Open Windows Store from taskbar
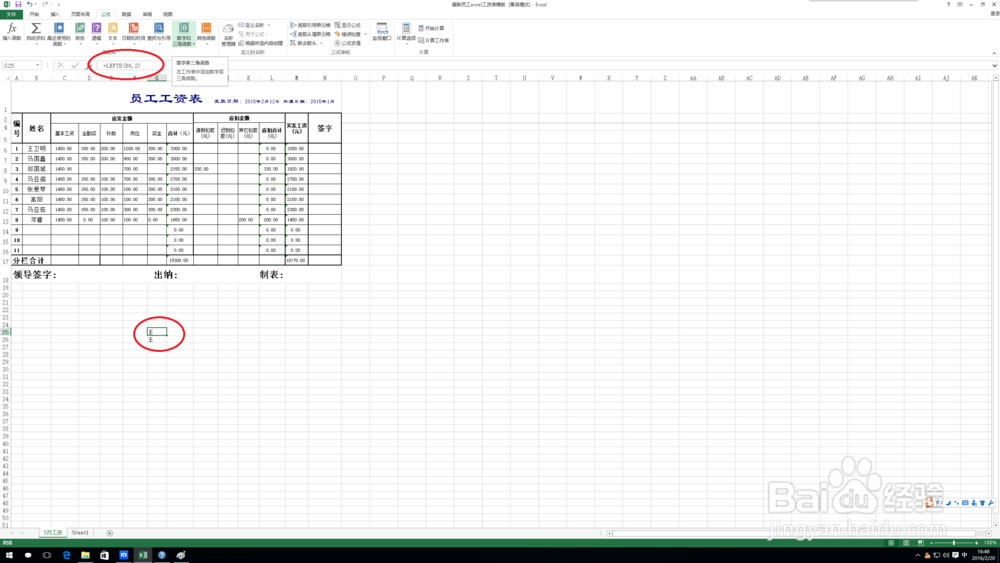The image size is (1000, 563). click(x=104, y=555)
